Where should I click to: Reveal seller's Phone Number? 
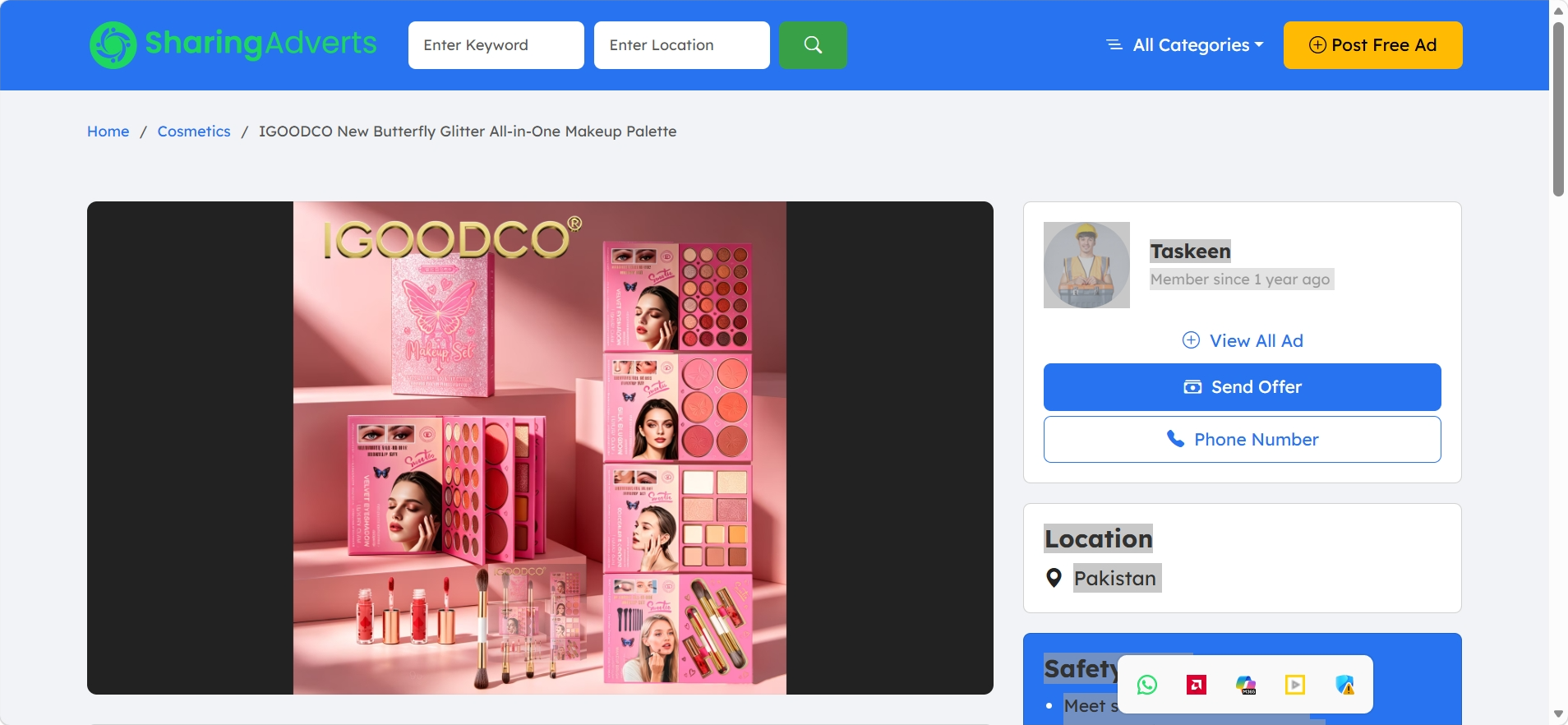1243,440
